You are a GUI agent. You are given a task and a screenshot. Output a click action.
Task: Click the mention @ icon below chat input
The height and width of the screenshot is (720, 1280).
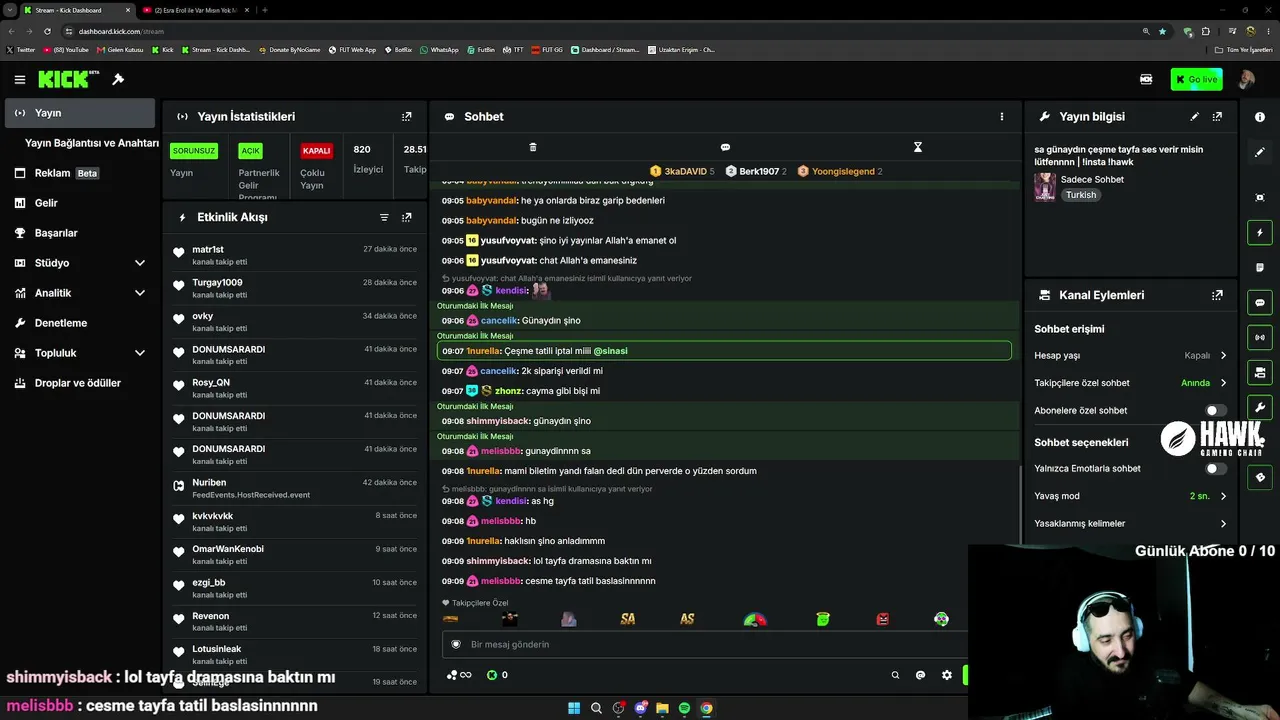pos(920,675)
